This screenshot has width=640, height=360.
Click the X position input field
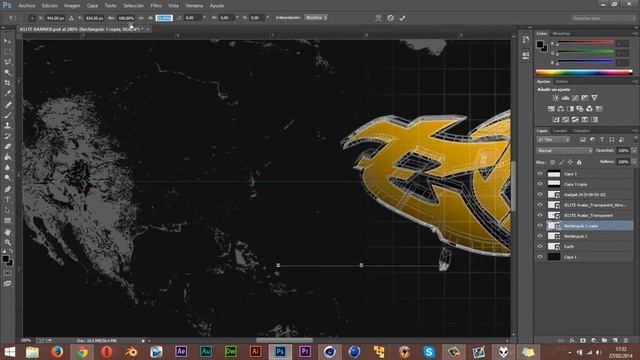[55, 18]
